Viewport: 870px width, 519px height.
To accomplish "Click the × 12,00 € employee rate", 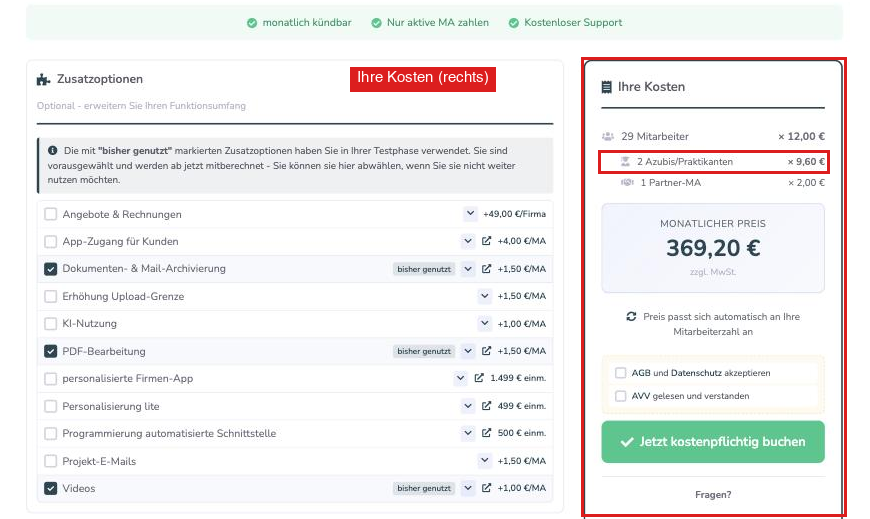I will (x=801, y=137).
